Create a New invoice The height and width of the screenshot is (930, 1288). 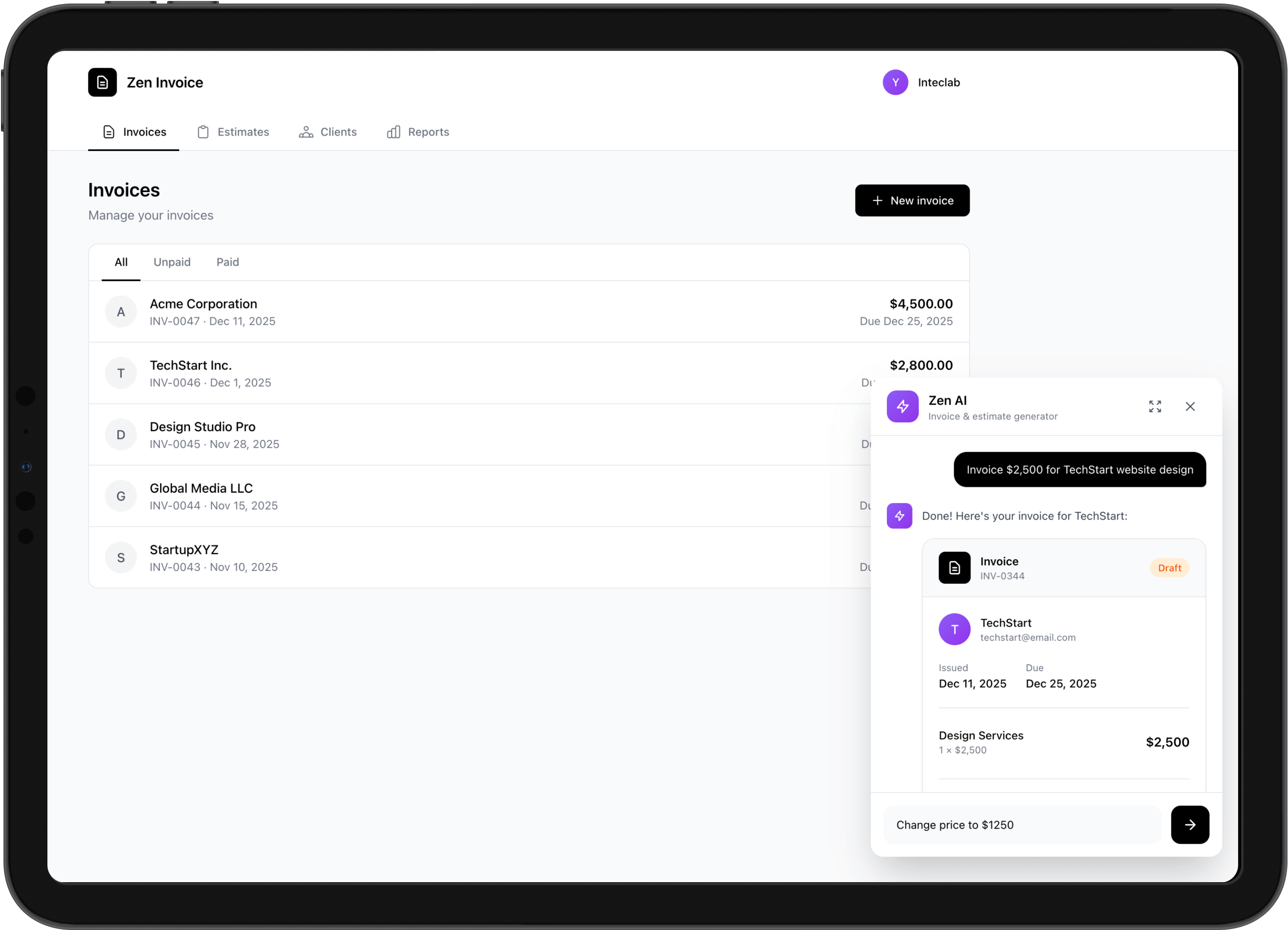click(x=912, y=200)
